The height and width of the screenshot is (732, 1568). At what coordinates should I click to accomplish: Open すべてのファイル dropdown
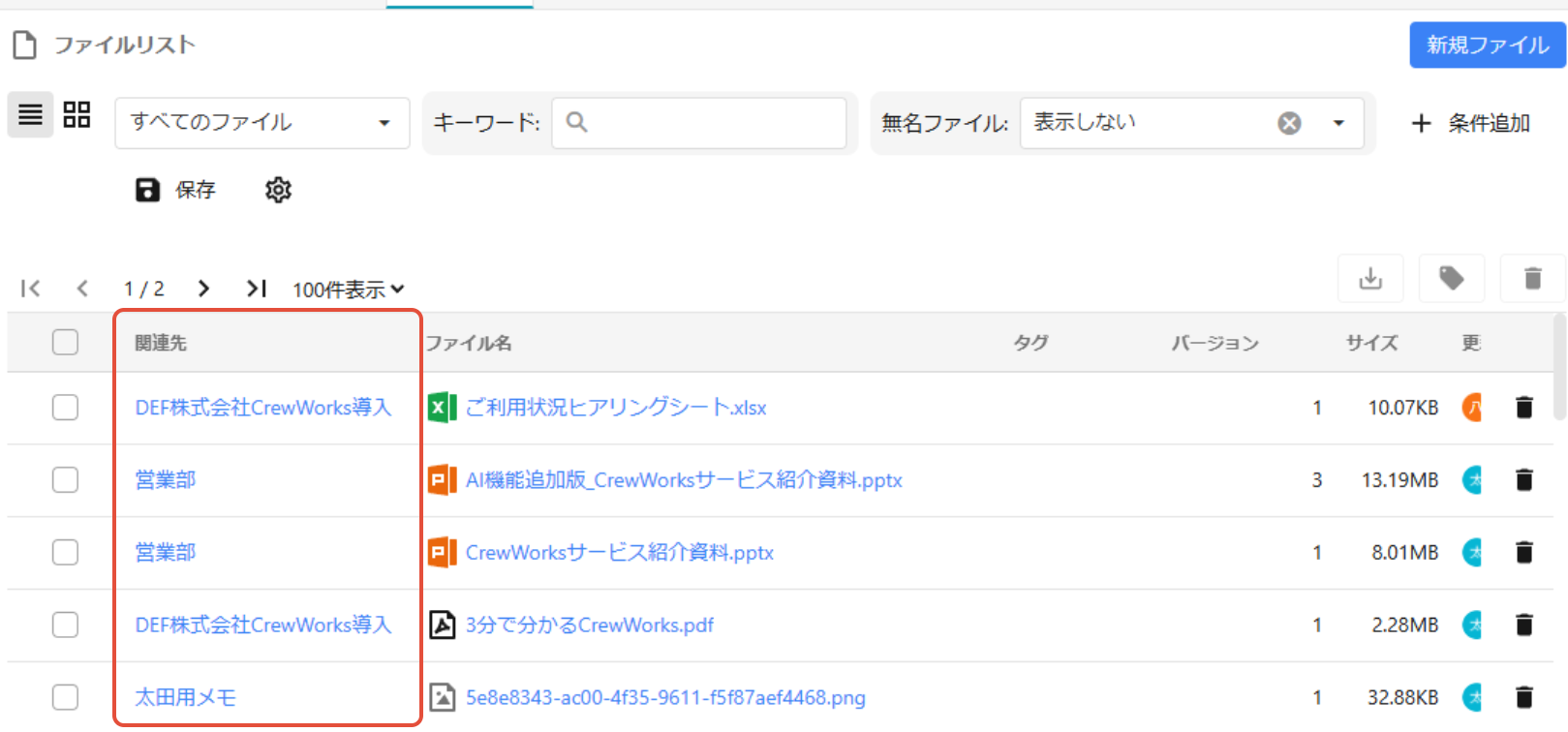[x=262, y=123]
